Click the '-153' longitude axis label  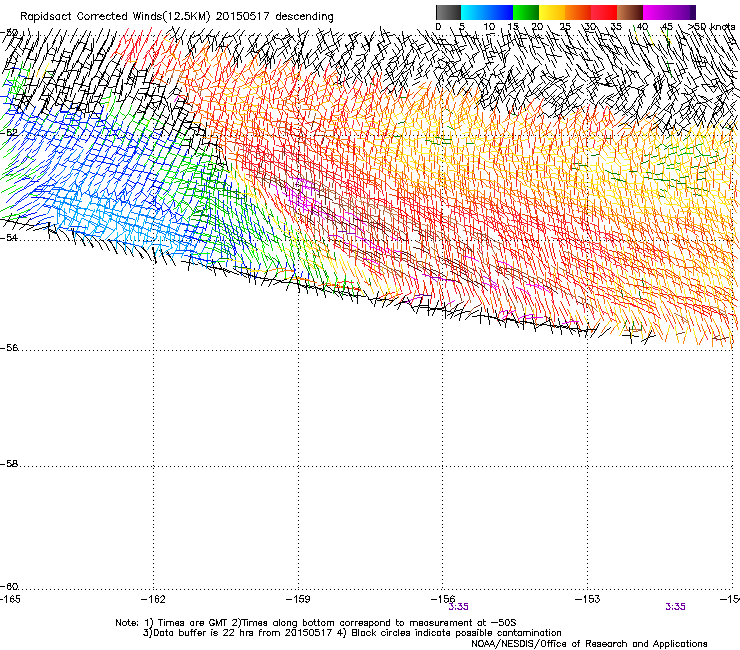coord(588,599)
